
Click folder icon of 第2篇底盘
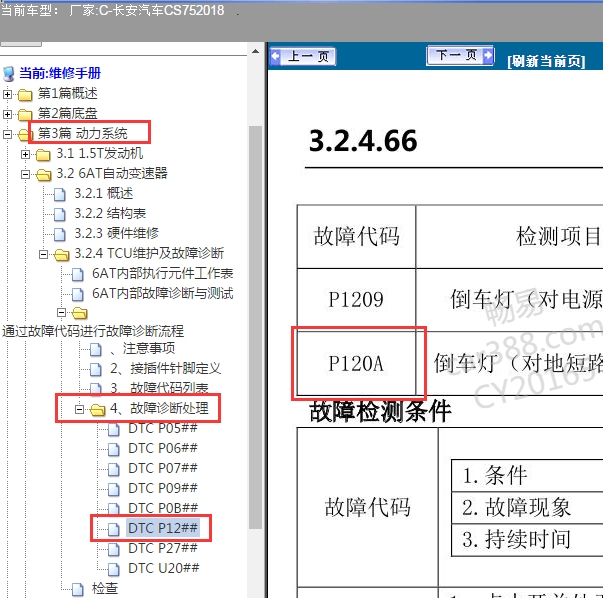click(x=25, y=115)
